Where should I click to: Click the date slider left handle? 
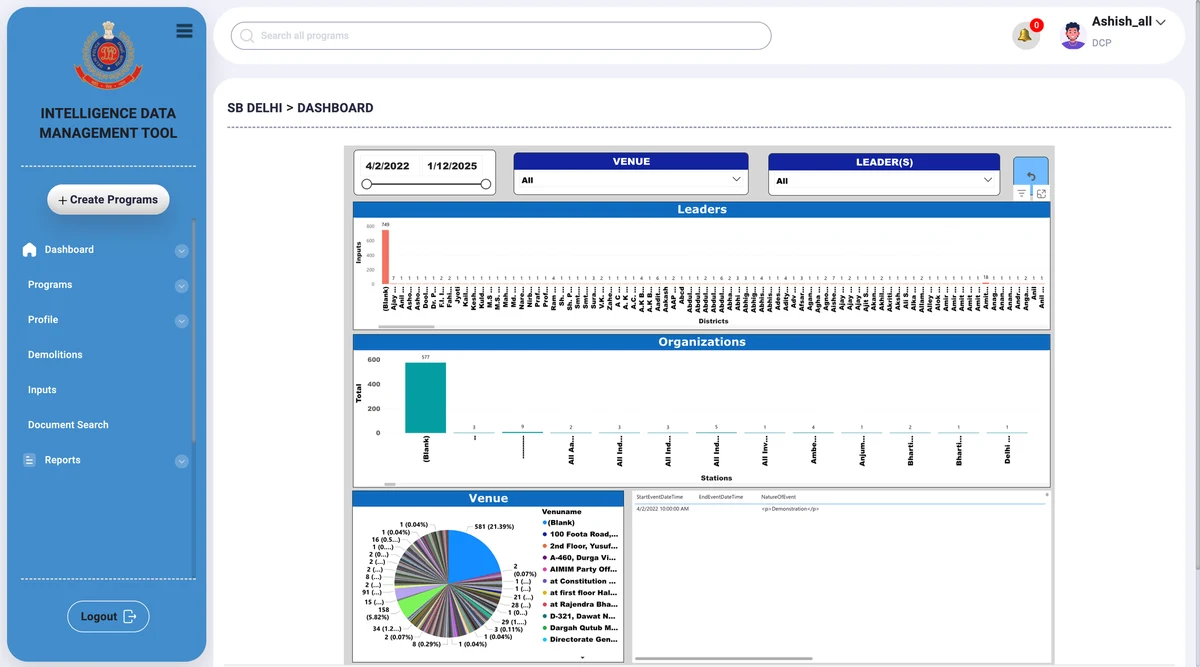(x=366, y=184)
